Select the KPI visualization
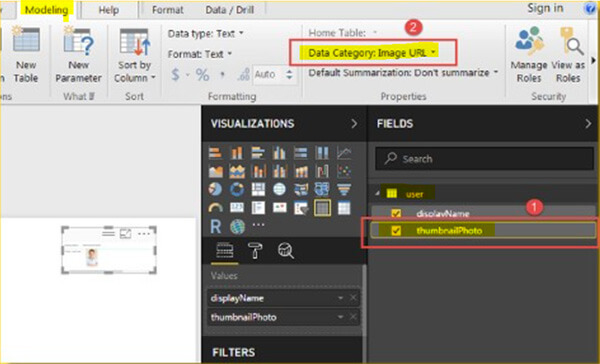 (x=279, y=208)
